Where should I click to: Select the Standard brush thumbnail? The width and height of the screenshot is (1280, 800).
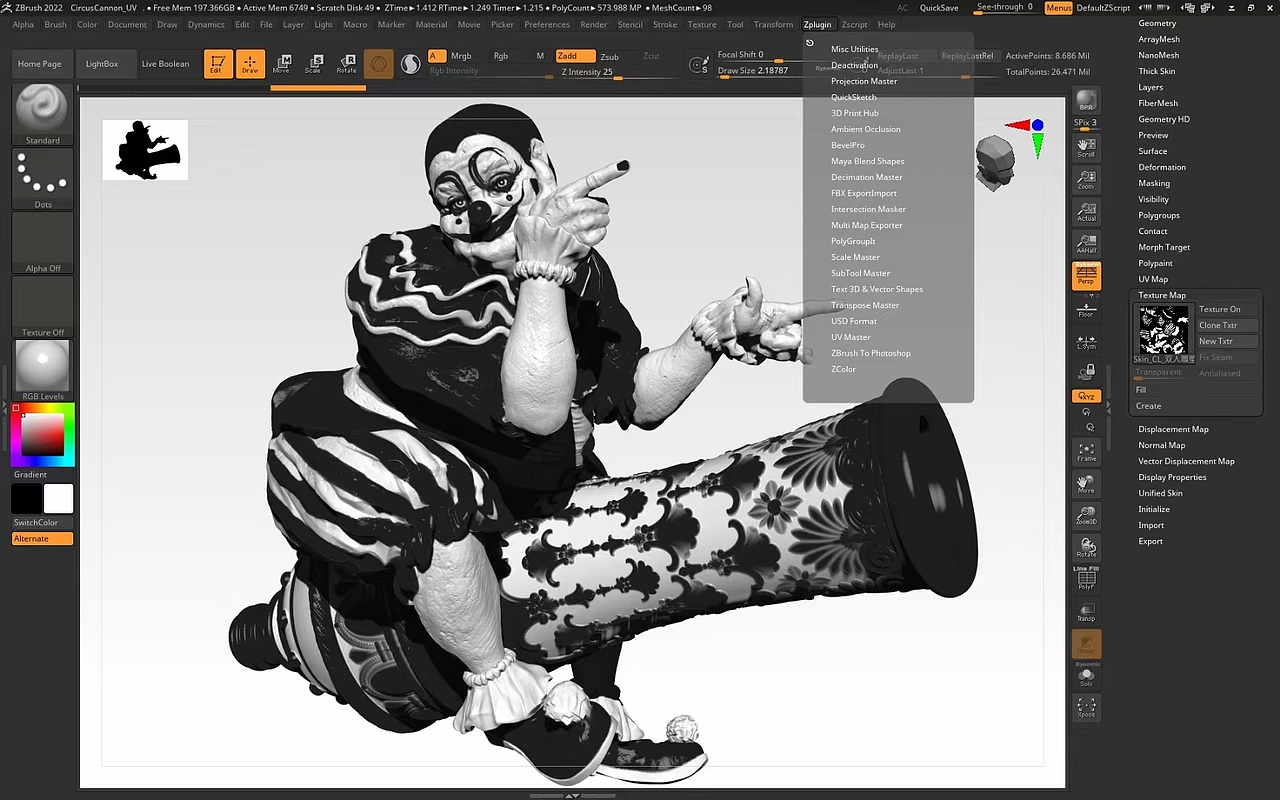point(43,114)
